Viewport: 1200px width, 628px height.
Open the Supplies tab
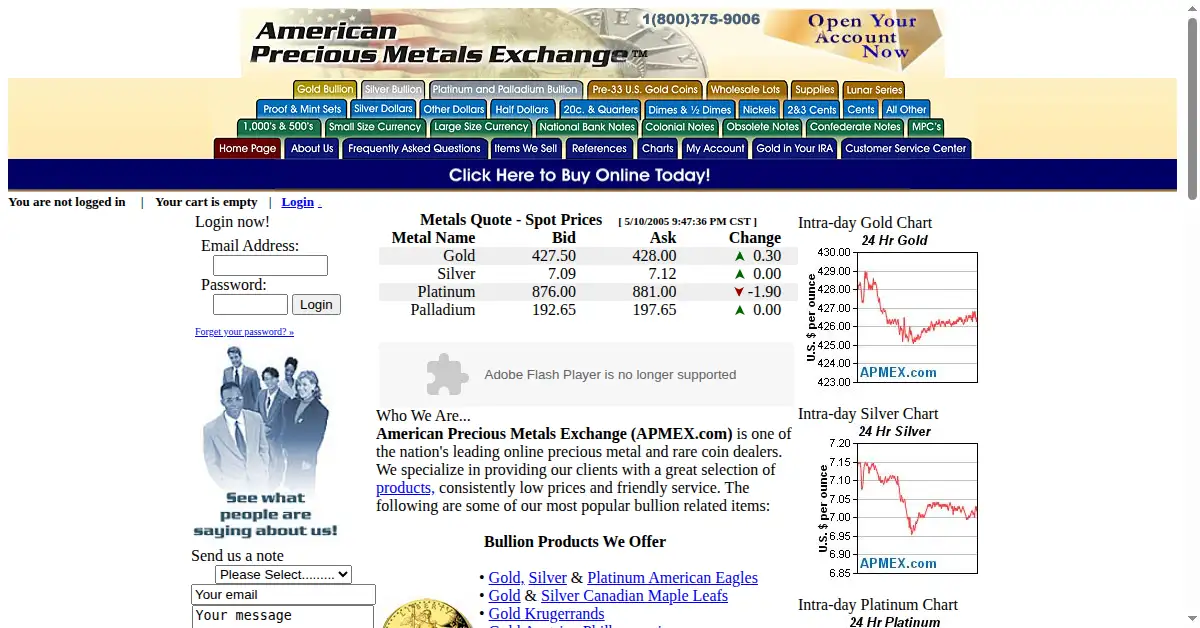[815, 90]
